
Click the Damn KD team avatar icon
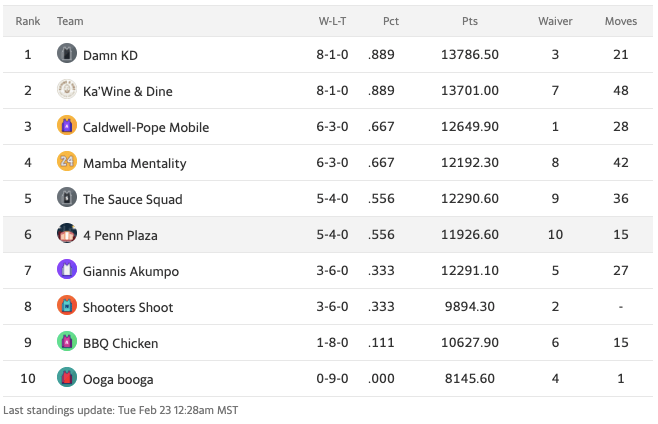tap(67, 54)
